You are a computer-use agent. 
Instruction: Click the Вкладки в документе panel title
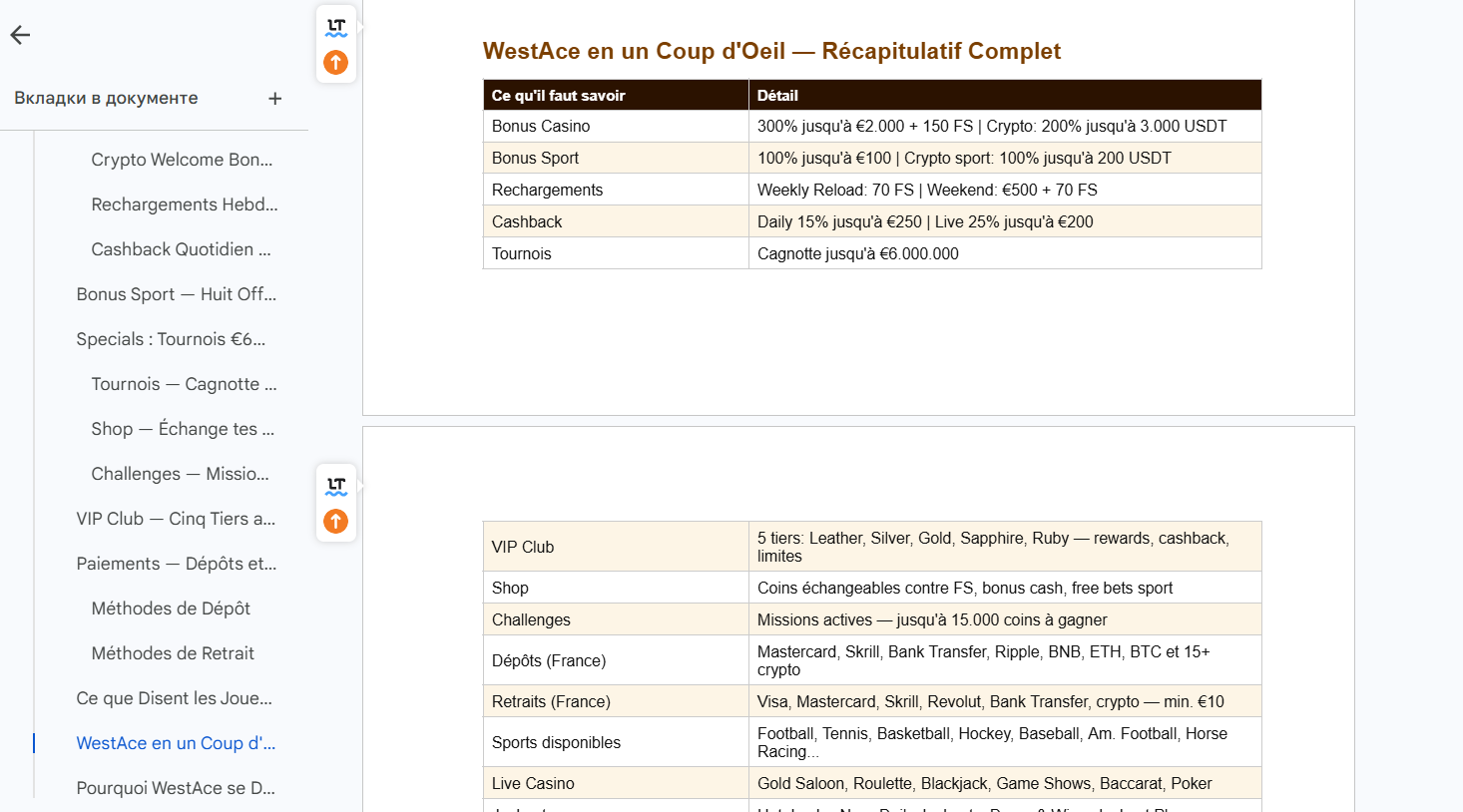tap(106, 98)
